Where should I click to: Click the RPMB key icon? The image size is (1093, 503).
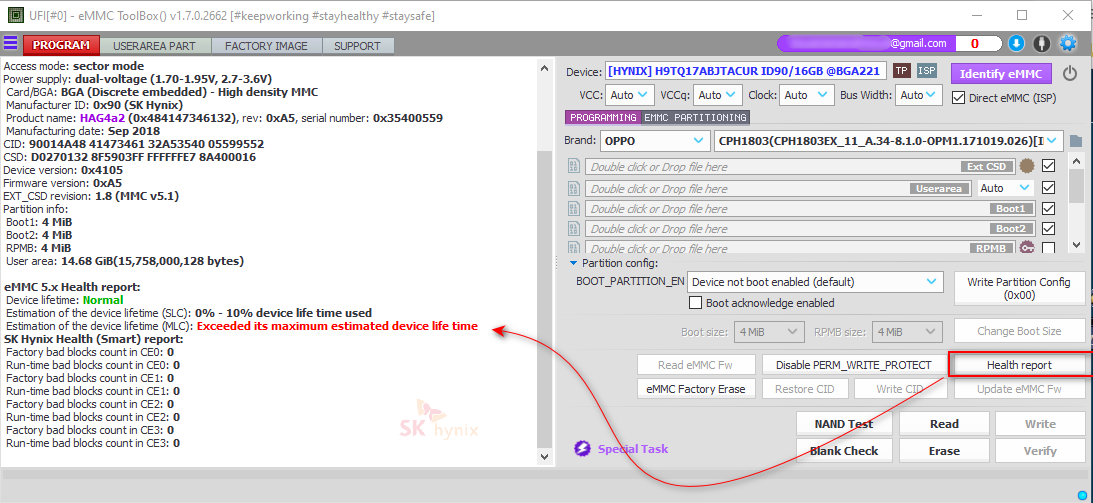(x=1026, y=247)
